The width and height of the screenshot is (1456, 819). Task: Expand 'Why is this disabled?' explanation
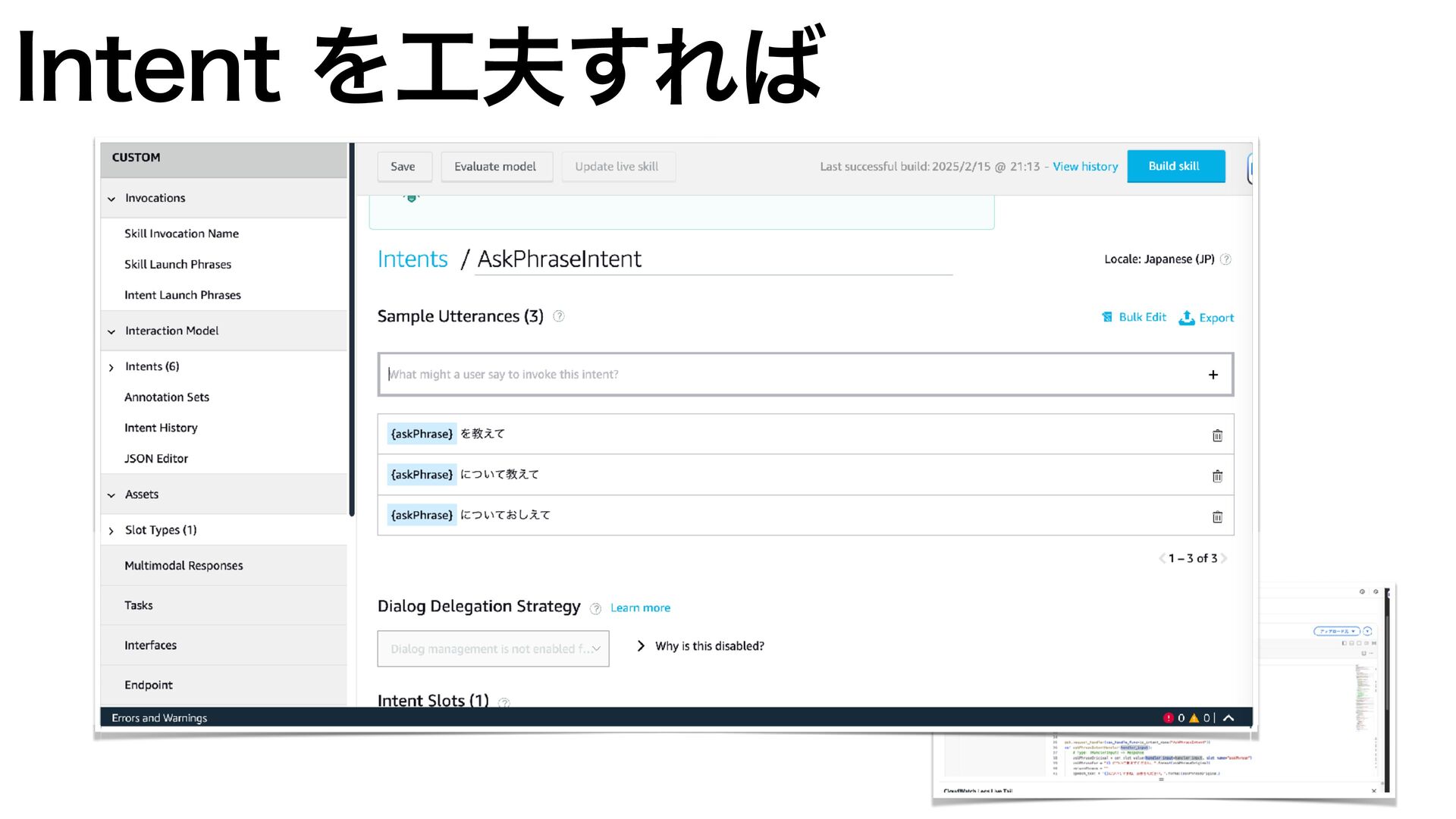(641, 646)
